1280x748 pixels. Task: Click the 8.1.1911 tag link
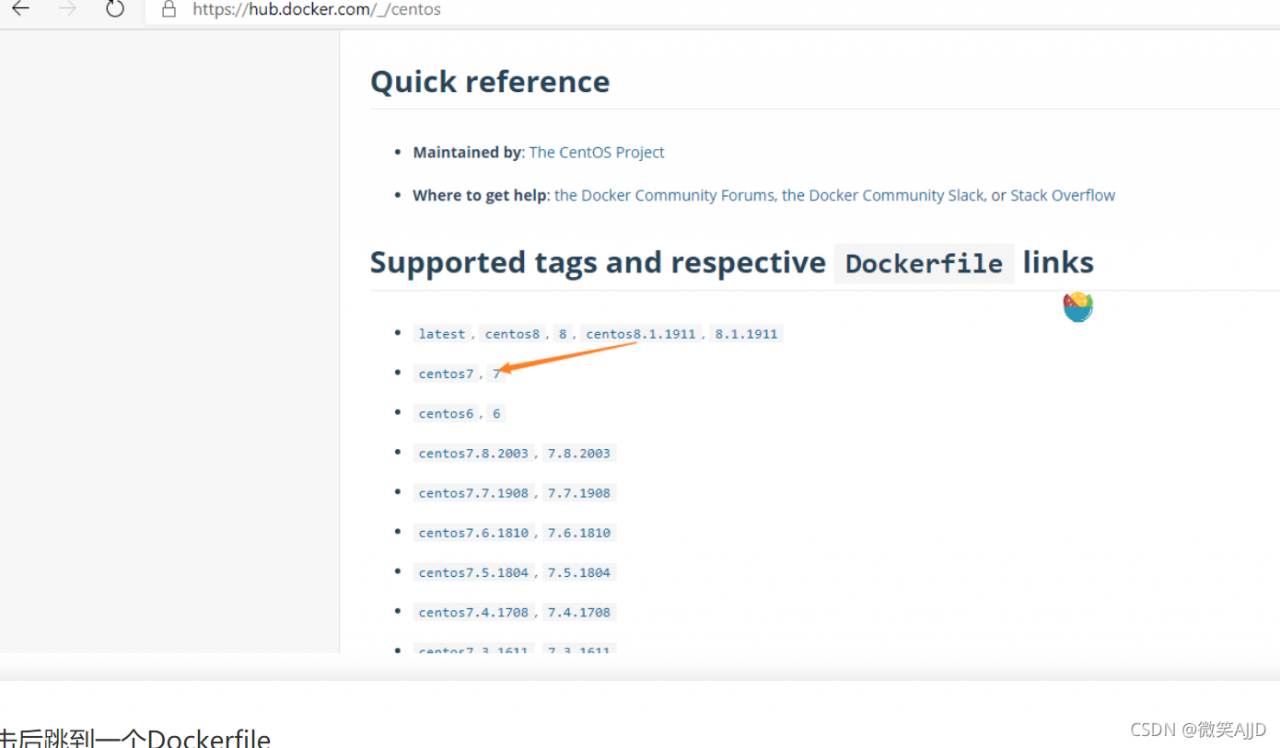point(746,334)
